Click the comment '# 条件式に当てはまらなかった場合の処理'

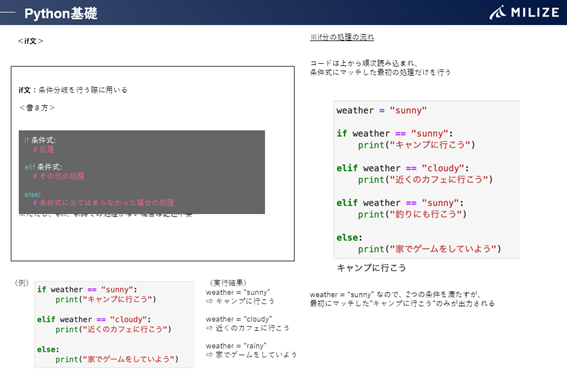point(103,203)
